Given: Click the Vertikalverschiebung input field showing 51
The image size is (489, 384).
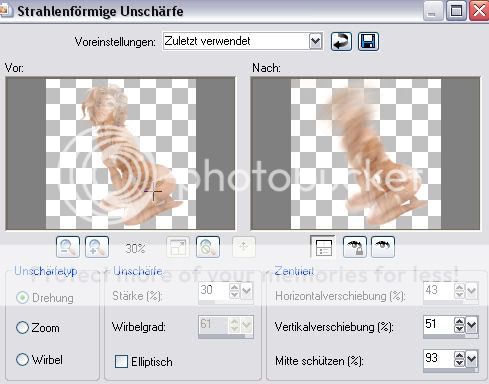Looking at the screenshot, I should (x=438, y=324).
